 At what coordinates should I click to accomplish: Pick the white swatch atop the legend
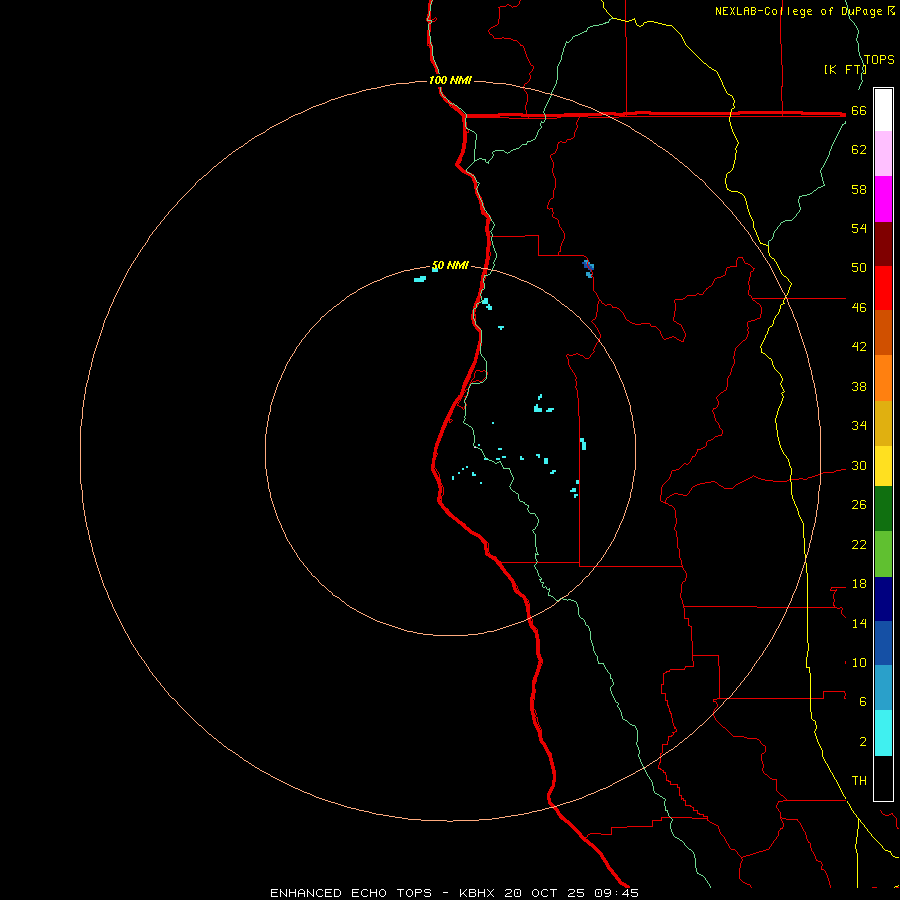click(x=883, y=109)
